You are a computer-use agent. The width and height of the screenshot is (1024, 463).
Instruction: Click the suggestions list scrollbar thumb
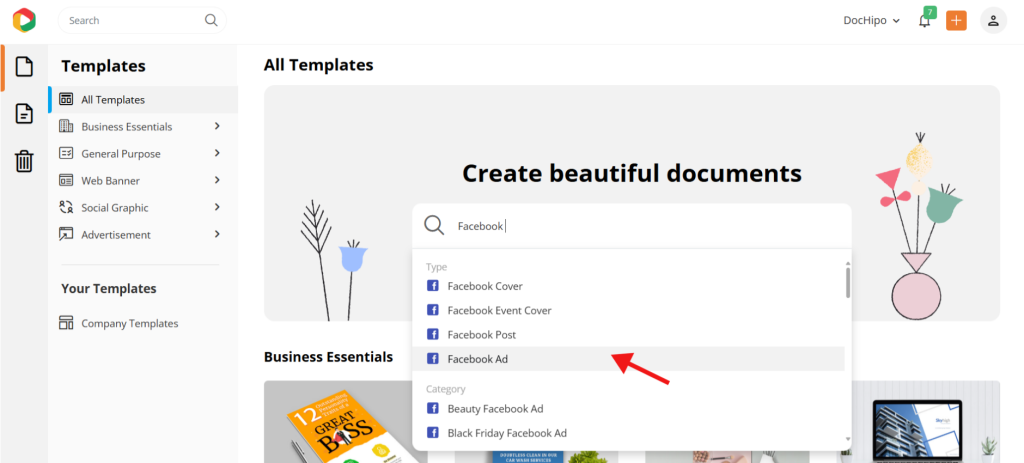click(x=848, y=281)
